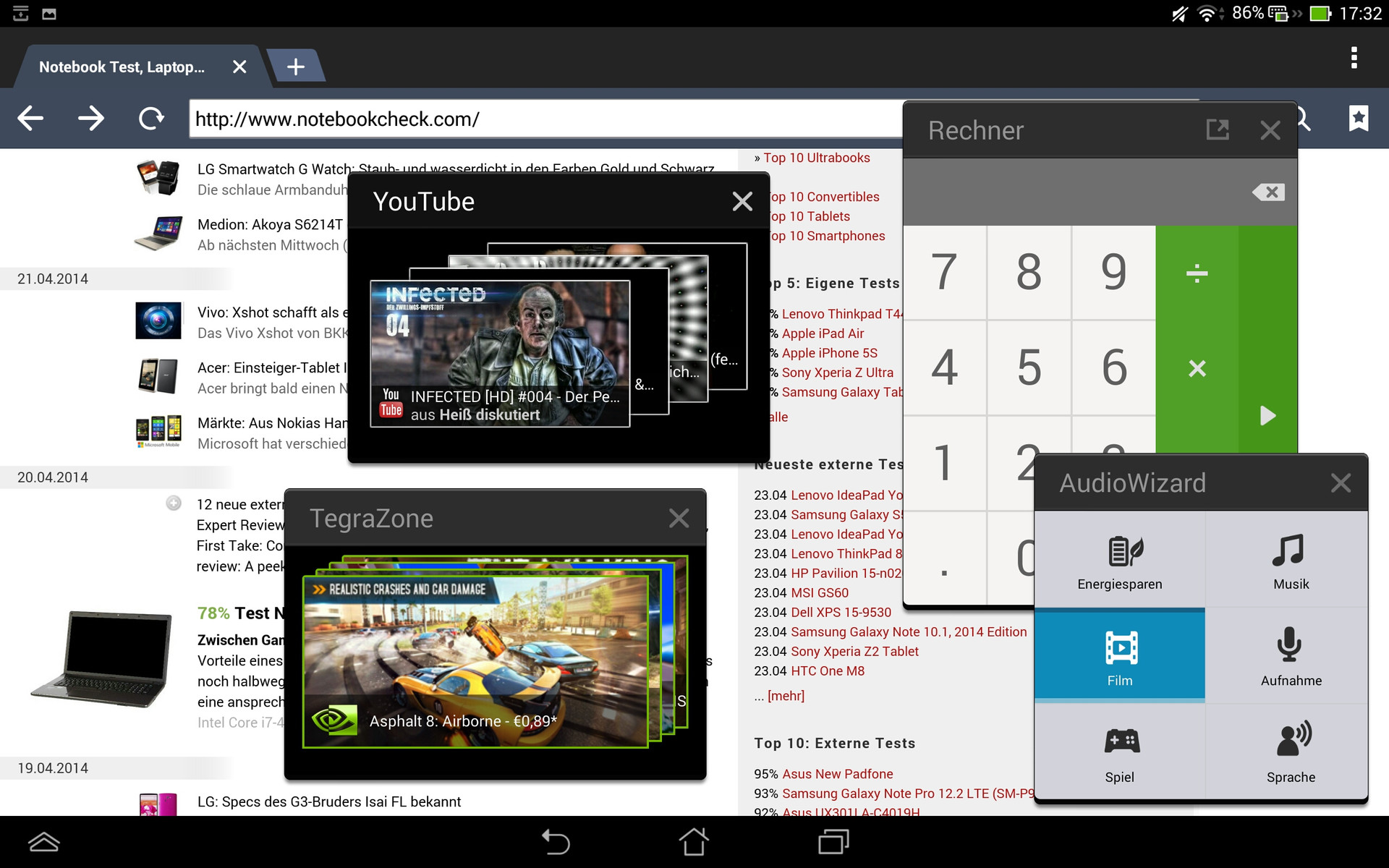The width and height of the screenshot is (1389, 868).
Task: Go back with the browser back arrow
Action: (x=30, y=118)
